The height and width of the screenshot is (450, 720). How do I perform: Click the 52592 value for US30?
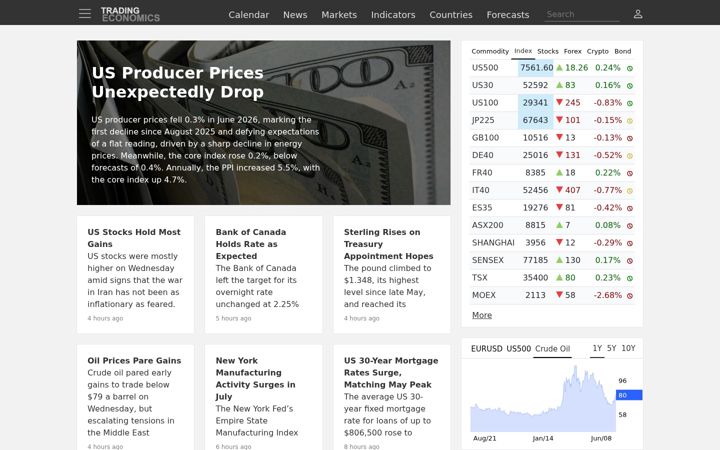pos(535,85)
